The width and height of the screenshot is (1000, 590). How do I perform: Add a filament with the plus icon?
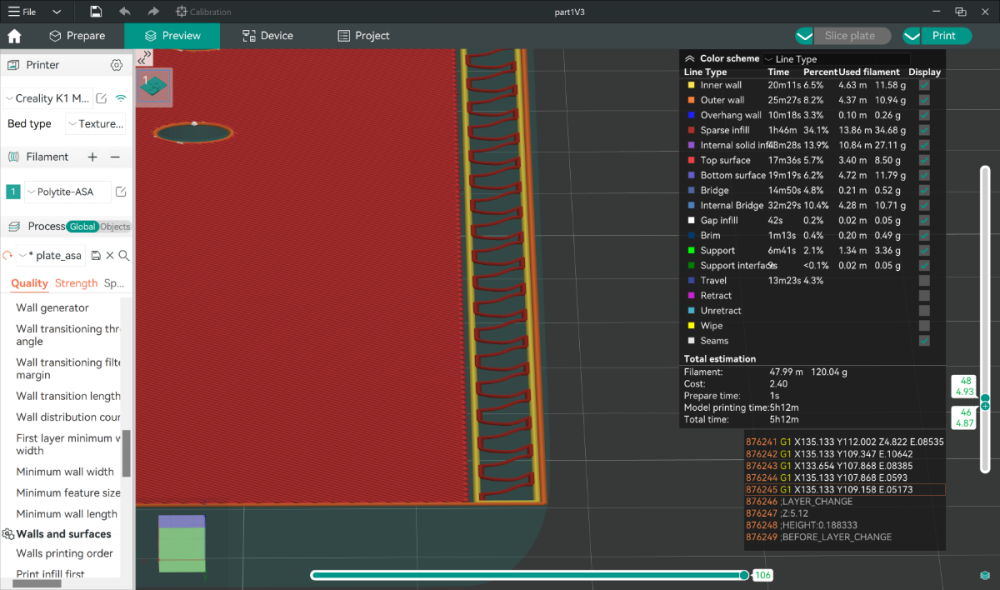click(92, 157)
